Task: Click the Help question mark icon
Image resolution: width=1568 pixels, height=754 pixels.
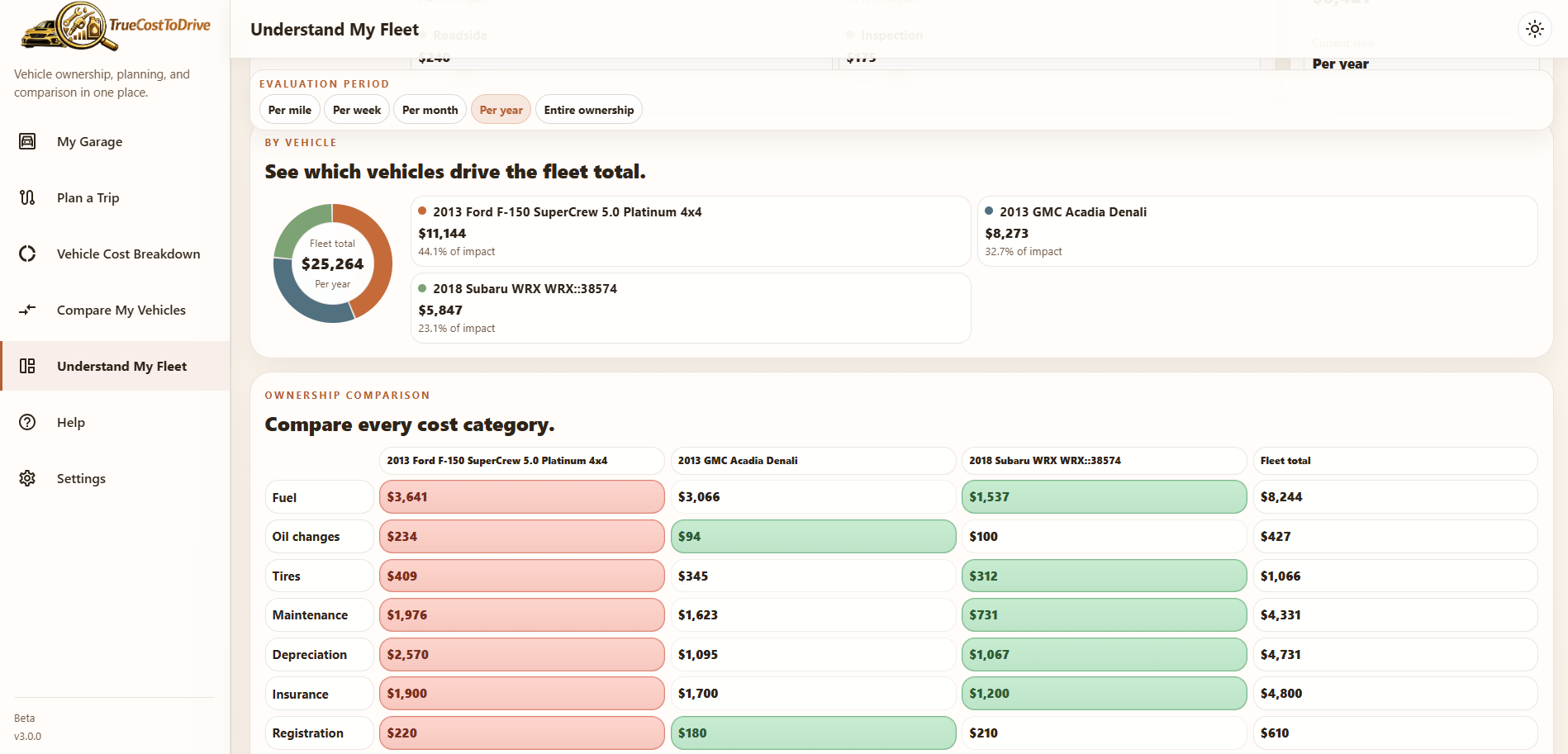Action: tap(27, 422)
